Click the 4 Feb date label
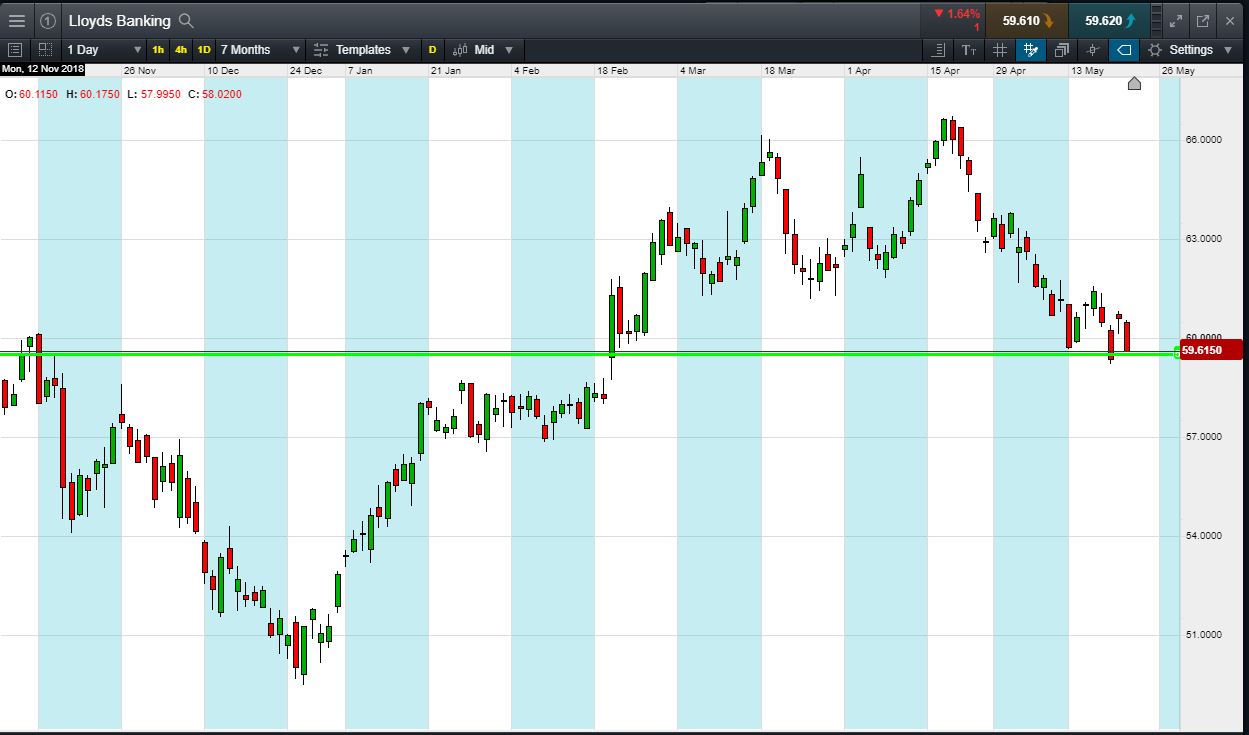The height and width of the screenshot is (735, 1249). pos(526,70)
